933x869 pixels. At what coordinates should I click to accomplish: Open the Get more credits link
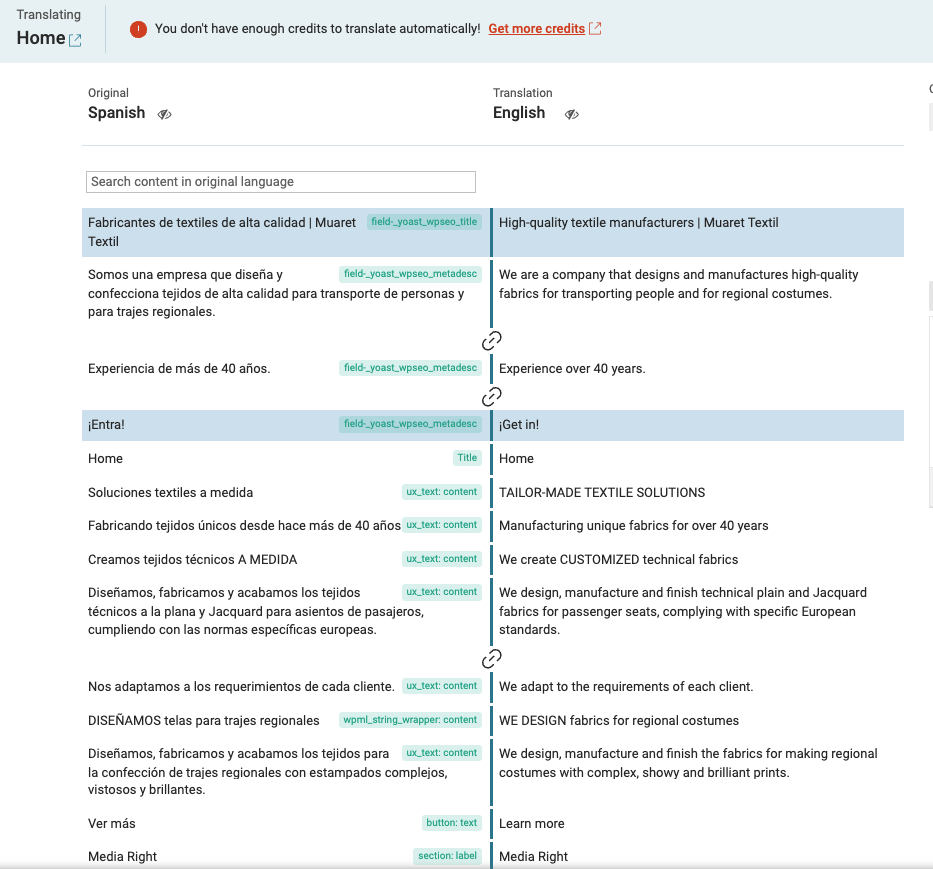point(536,29)
